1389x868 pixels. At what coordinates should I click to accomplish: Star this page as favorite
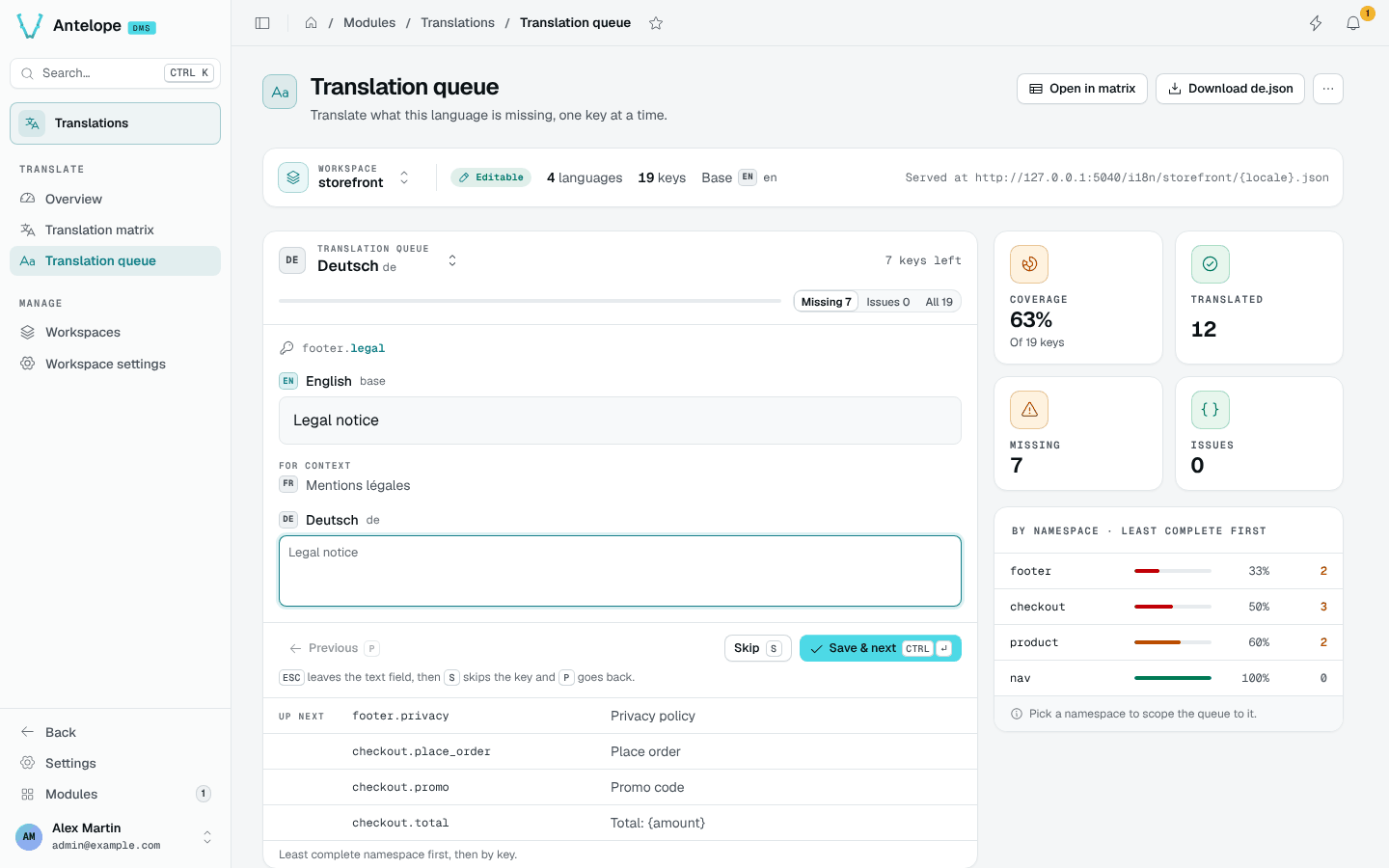pyautogui.click(x=656, y=23)
